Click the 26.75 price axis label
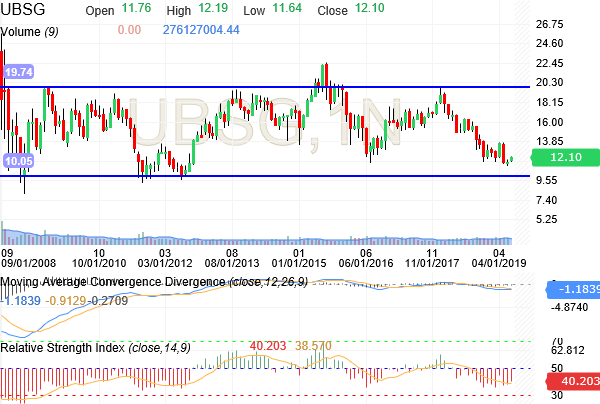 [x=549, y=24]
